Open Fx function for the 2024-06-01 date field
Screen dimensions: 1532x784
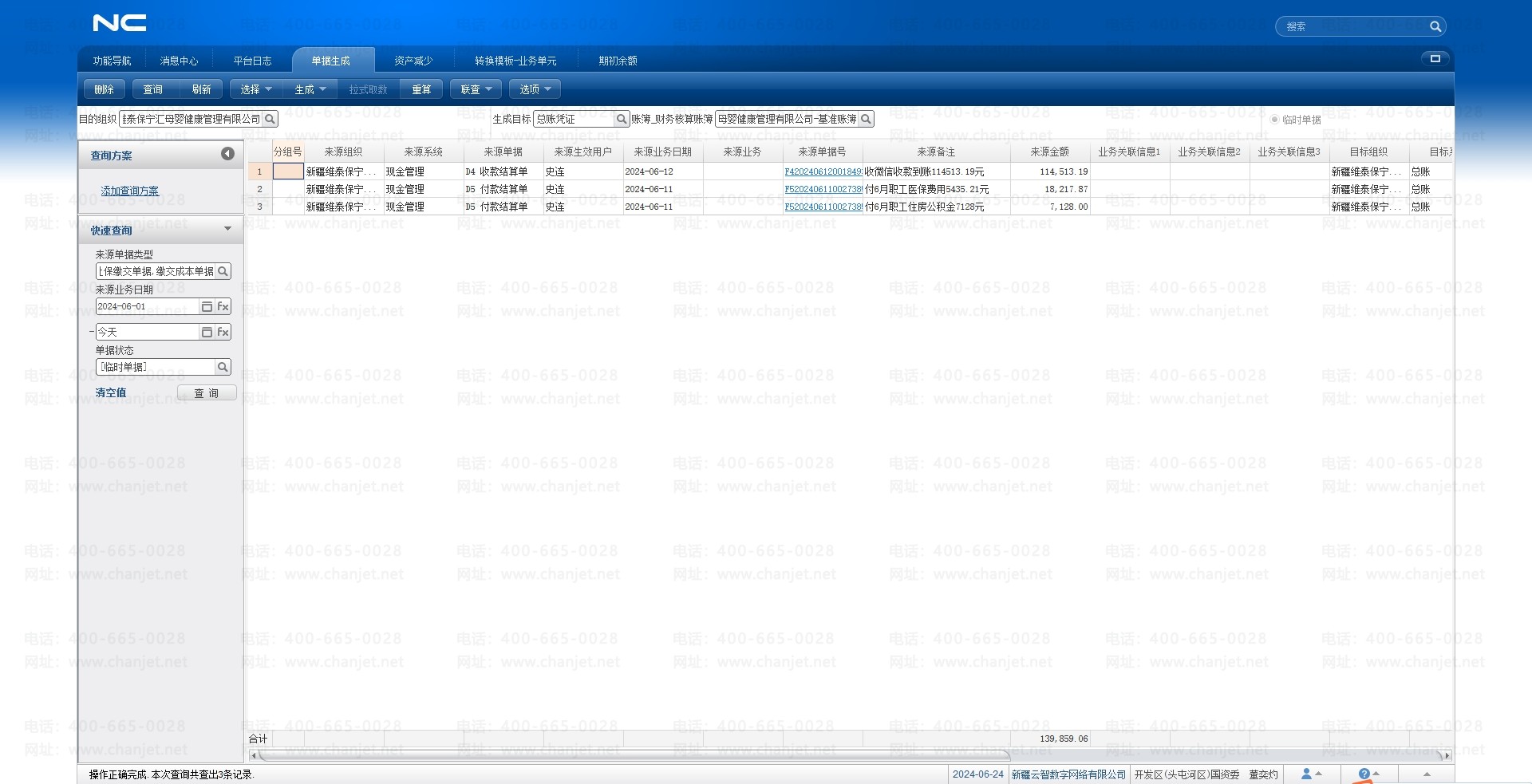(223, 306)
